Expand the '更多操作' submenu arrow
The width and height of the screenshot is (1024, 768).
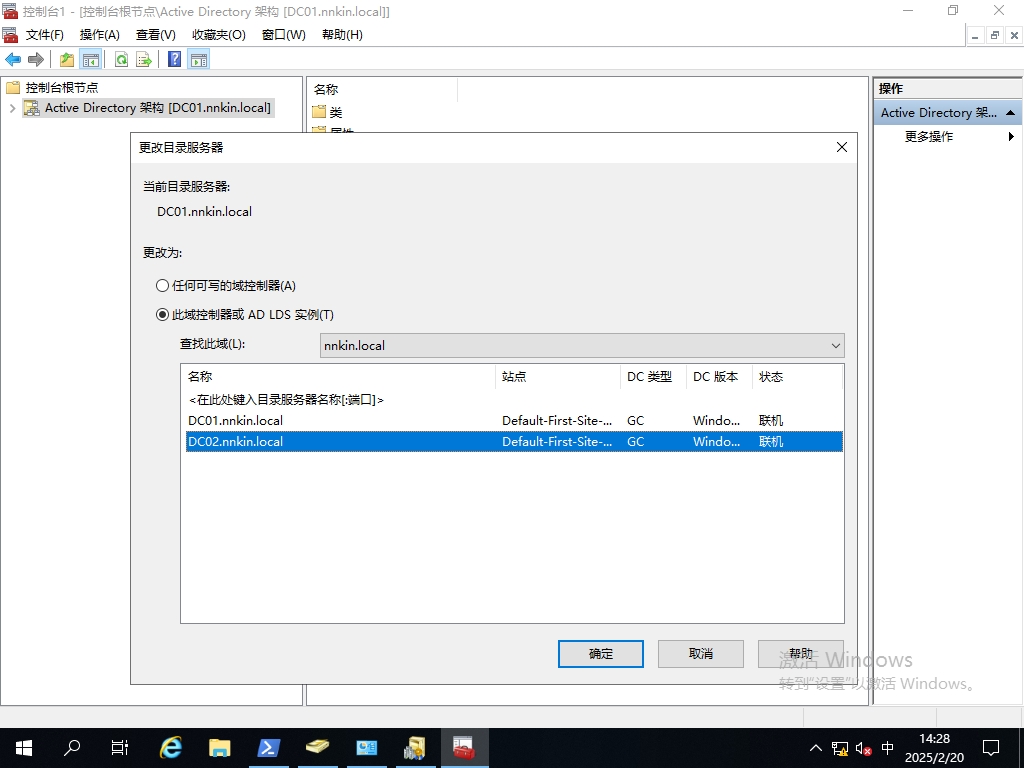(1011, 137)
